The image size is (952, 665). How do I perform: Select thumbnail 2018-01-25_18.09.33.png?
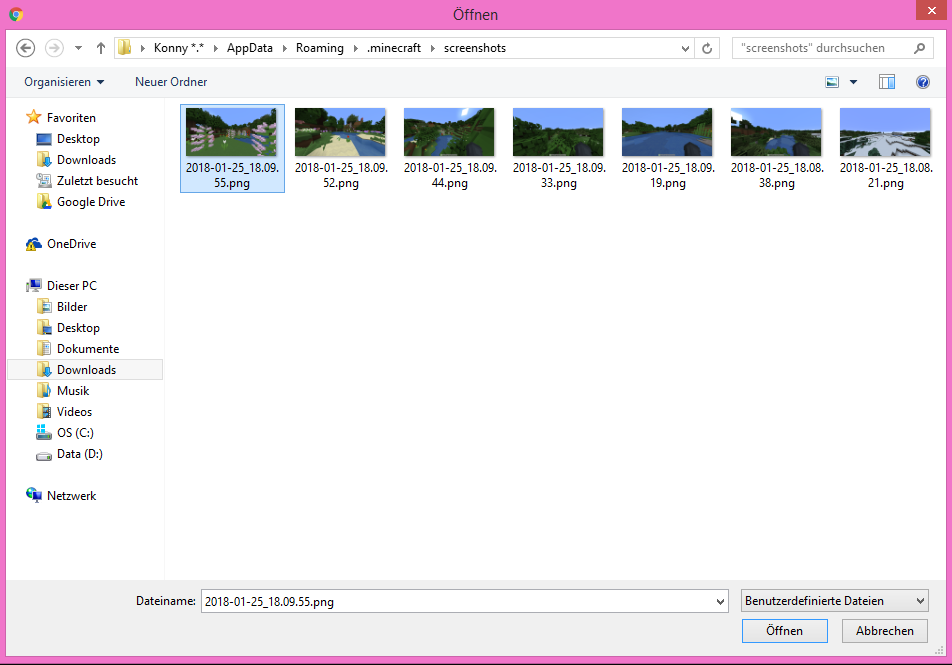pyautogui.click(x=559, y=148)
